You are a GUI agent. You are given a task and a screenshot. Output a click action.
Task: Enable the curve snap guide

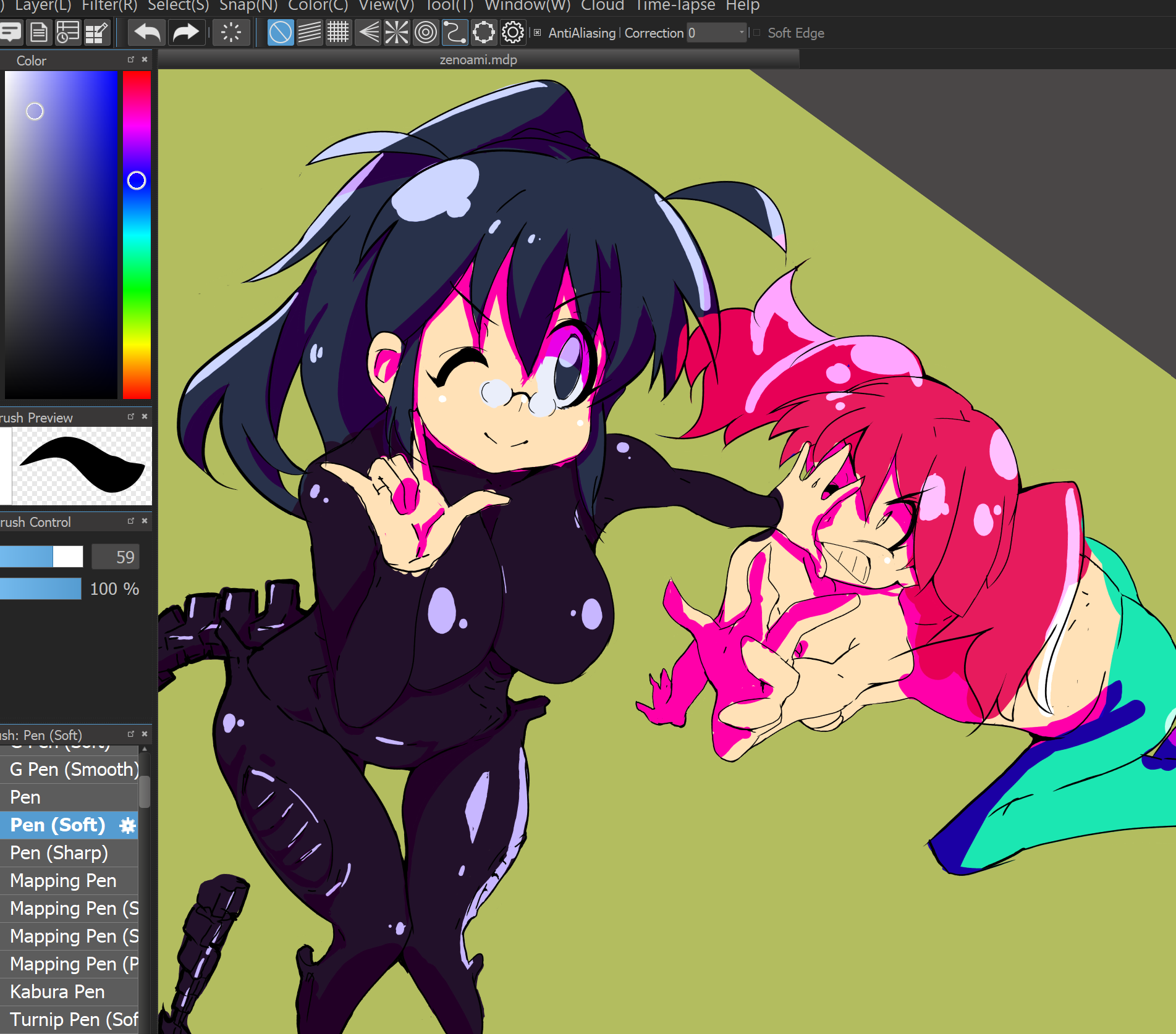454,32
